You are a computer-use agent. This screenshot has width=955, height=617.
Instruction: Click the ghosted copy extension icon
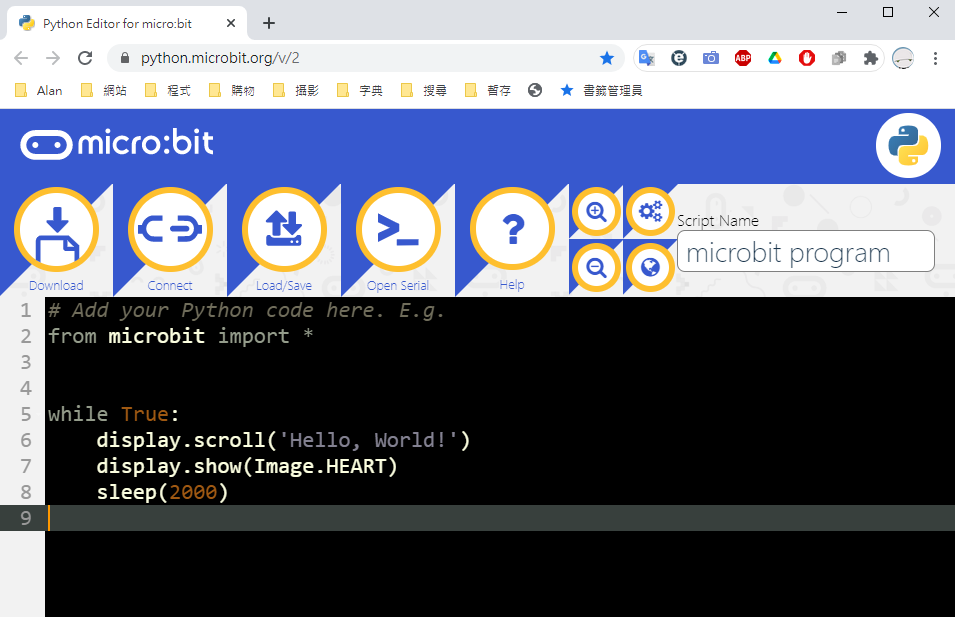pos(839,58)
